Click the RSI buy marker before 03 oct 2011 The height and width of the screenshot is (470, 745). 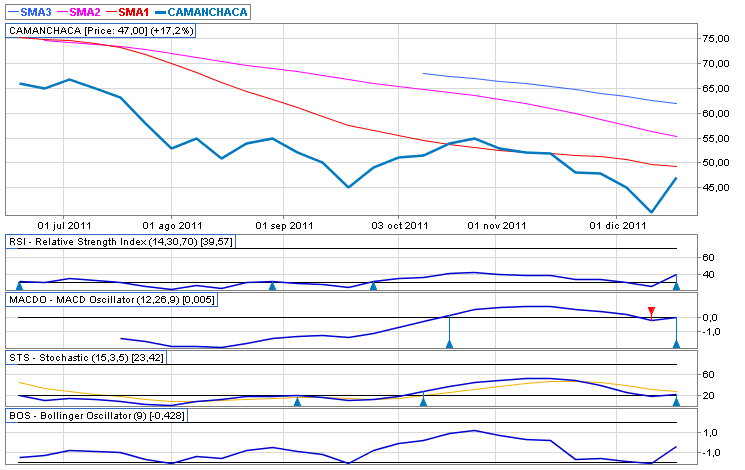[373, 286]
